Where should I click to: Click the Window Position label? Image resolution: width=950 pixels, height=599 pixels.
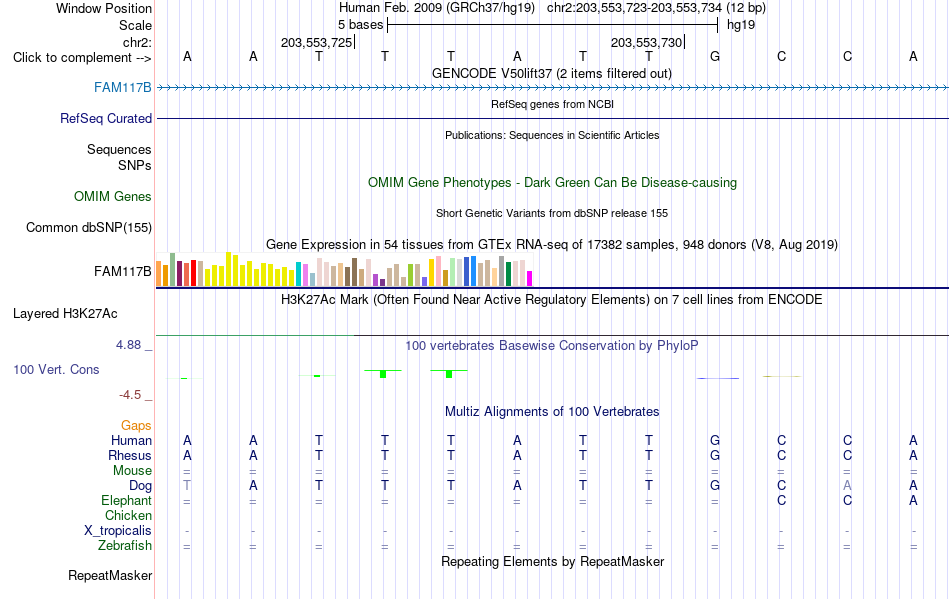click(x=104, y=8)
